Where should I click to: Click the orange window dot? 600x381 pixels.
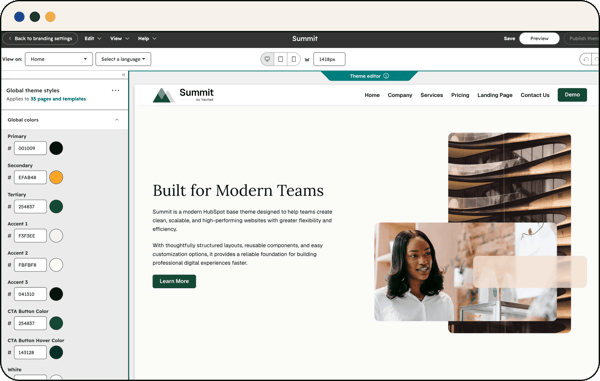click(51, 16)
